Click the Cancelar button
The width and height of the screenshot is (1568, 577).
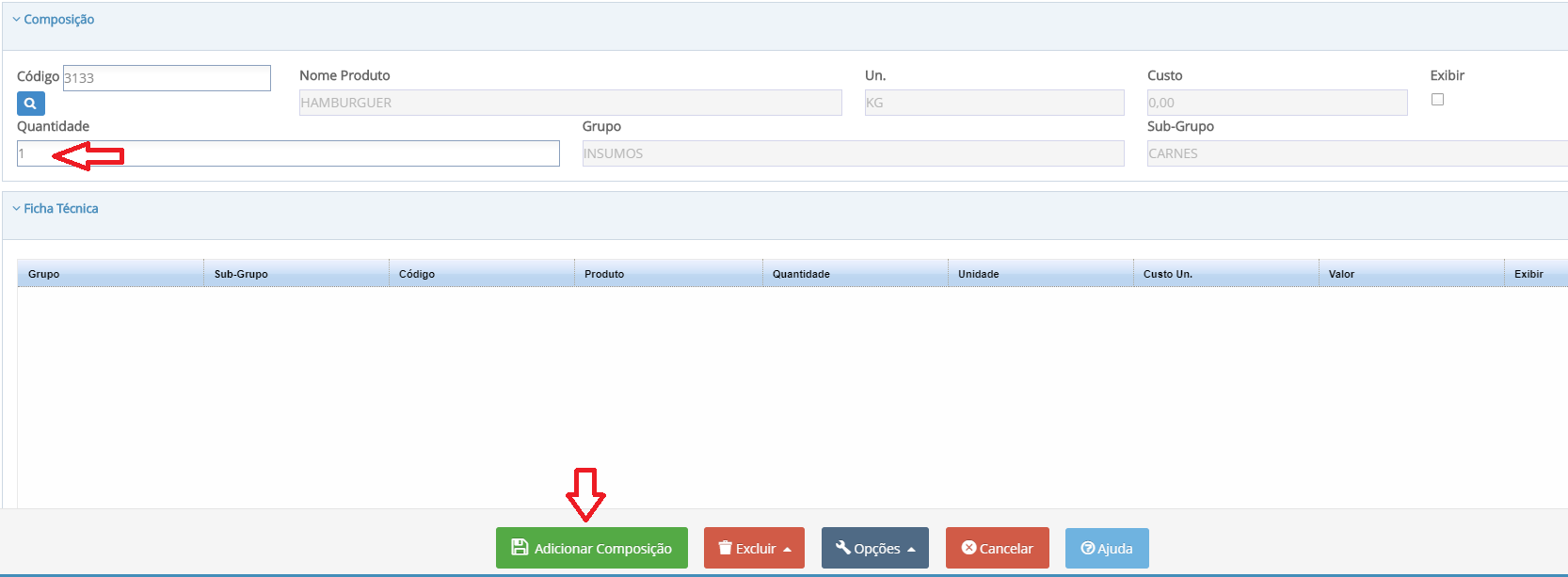pos(998,548)
